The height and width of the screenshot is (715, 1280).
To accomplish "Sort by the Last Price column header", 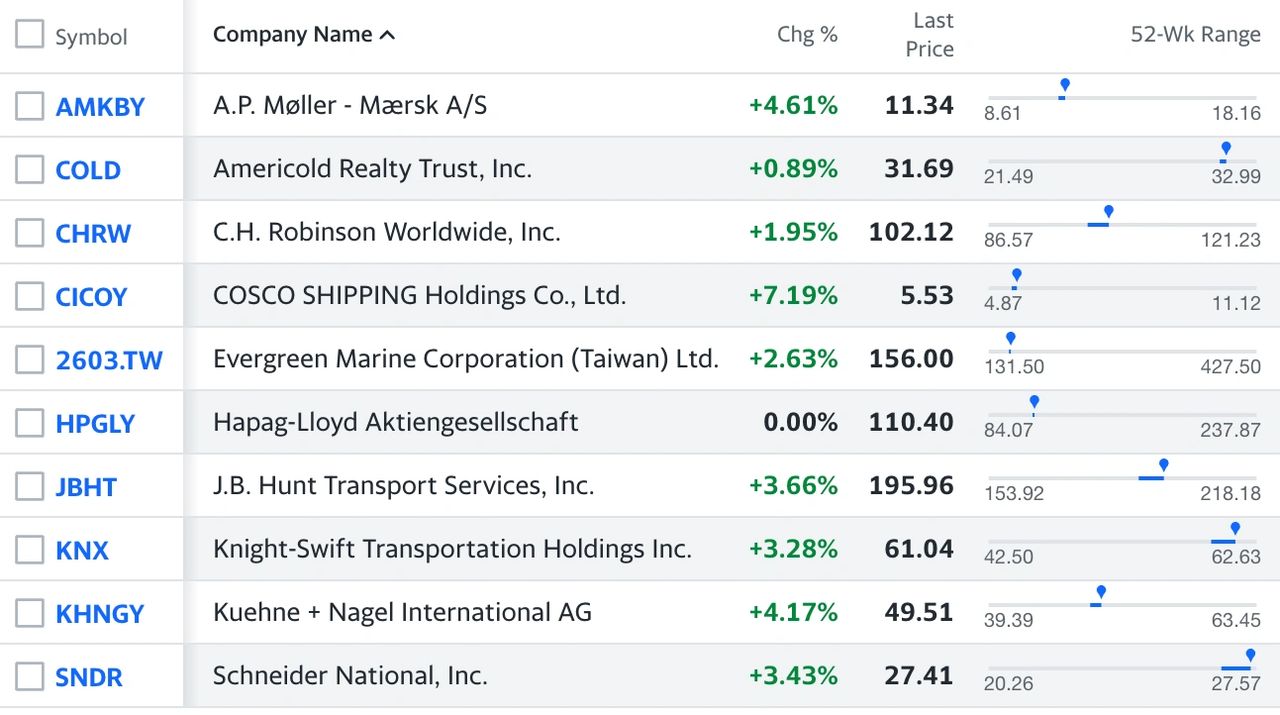I will pyautogui.click(x=929, y=35).
